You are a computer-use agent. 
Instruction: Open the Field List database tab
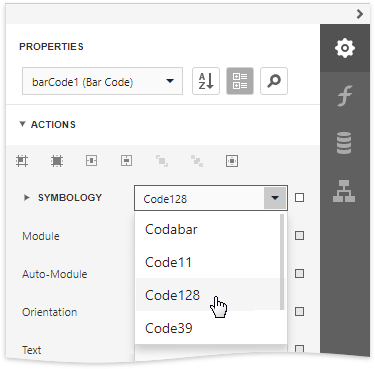pyautogui.click(x=345, y=143)
